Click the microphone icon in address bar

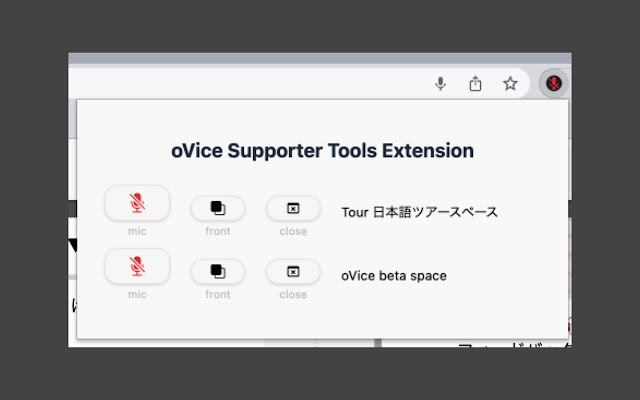click(440, 84)
